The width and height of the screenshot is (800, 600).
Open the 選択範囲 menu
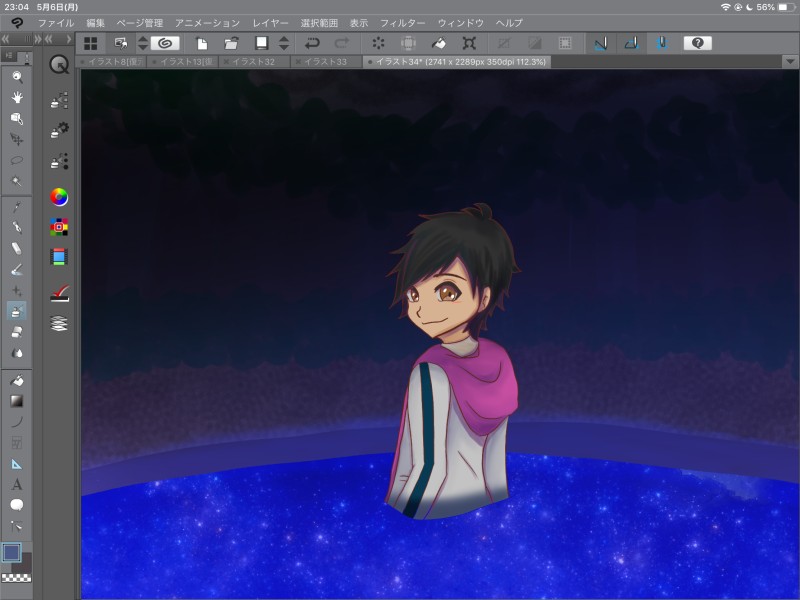click(x=319, y=23)
